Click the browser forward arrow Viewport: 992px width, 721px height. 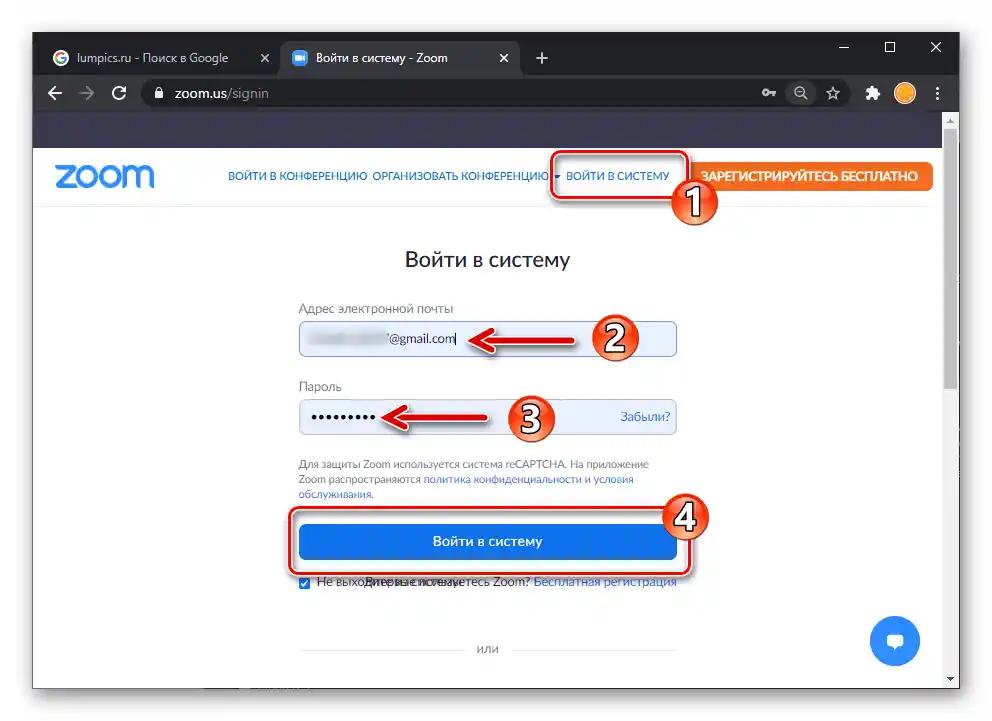click(87, 94)
